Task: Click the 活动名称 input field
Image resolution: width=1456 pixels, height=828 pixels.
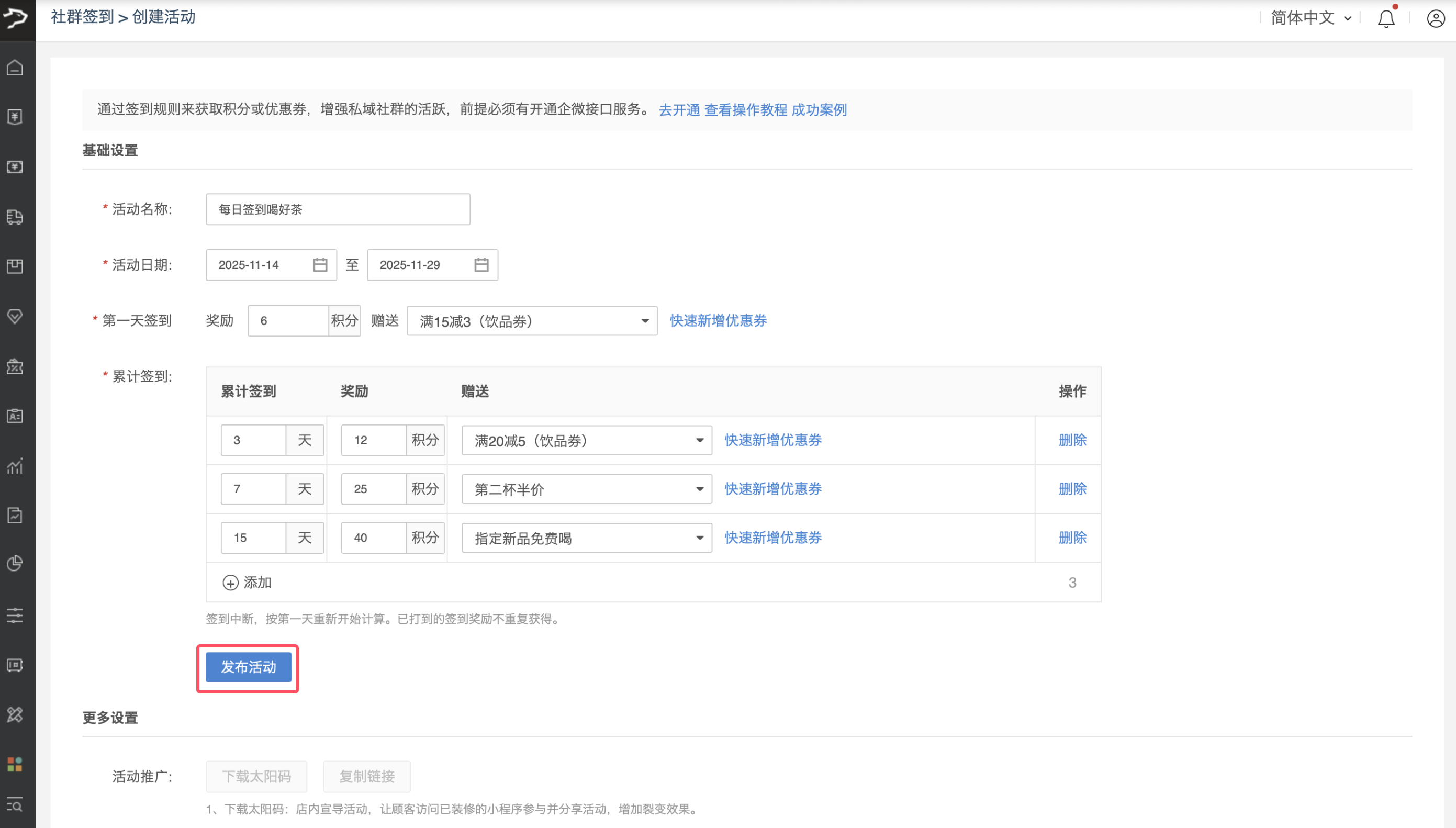Action: click(x=338, y=209)
